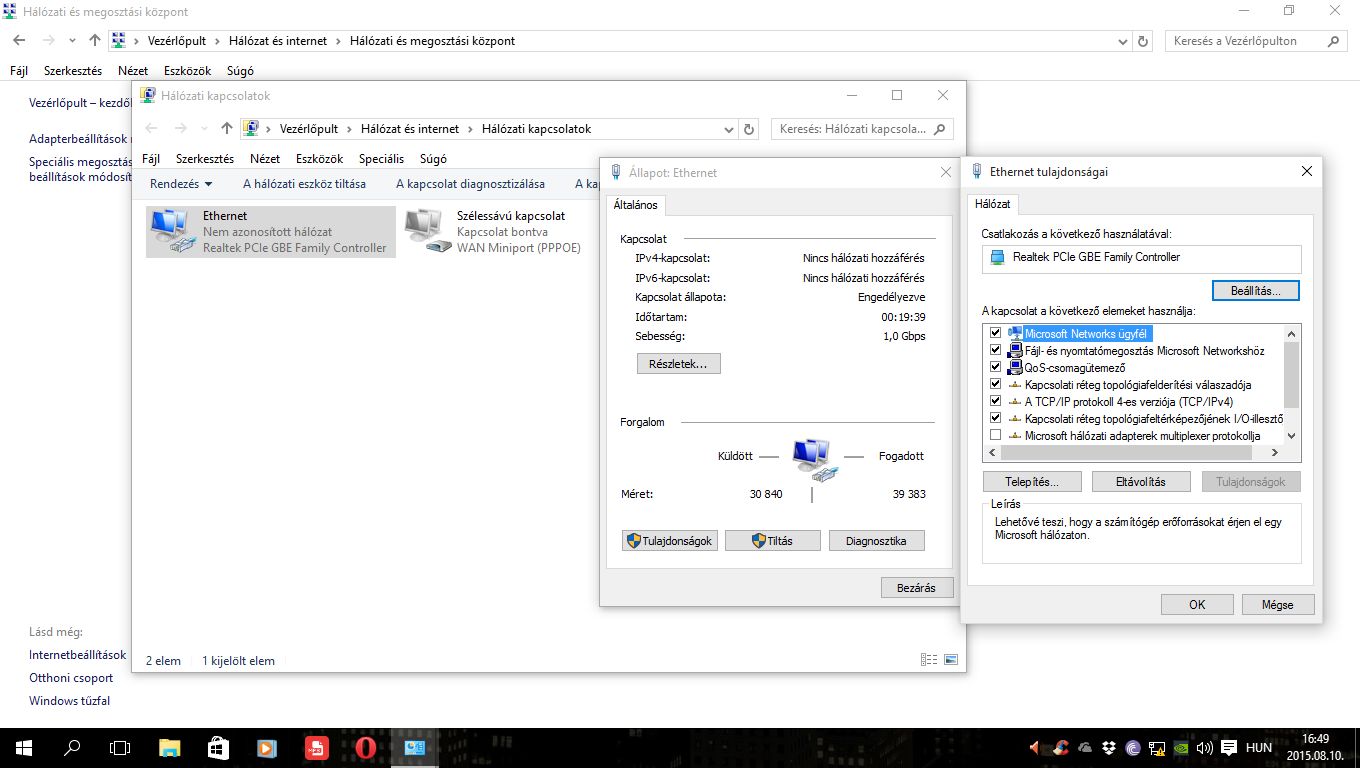Select the Hálózat tab
1360x768 pixels.
[x=992, y=204]
